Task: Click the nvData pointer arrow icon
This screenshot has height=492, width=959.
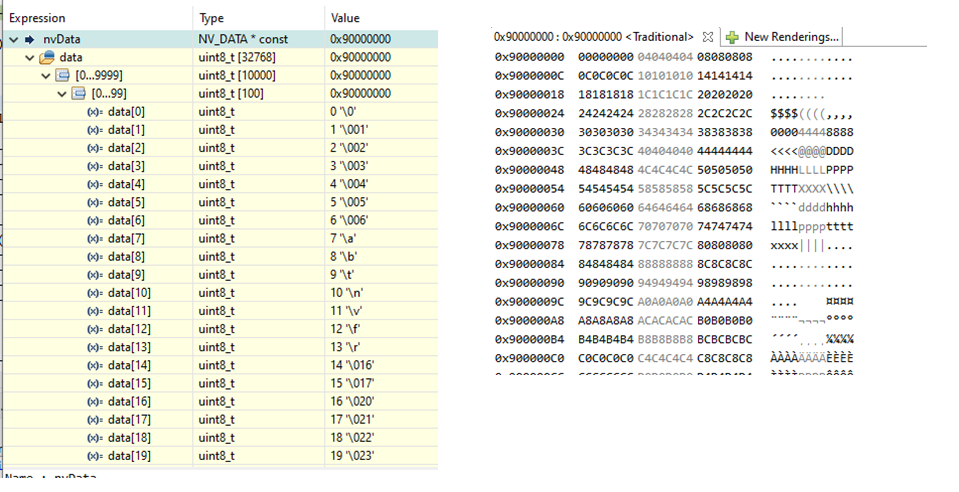Action: [30, 40]
